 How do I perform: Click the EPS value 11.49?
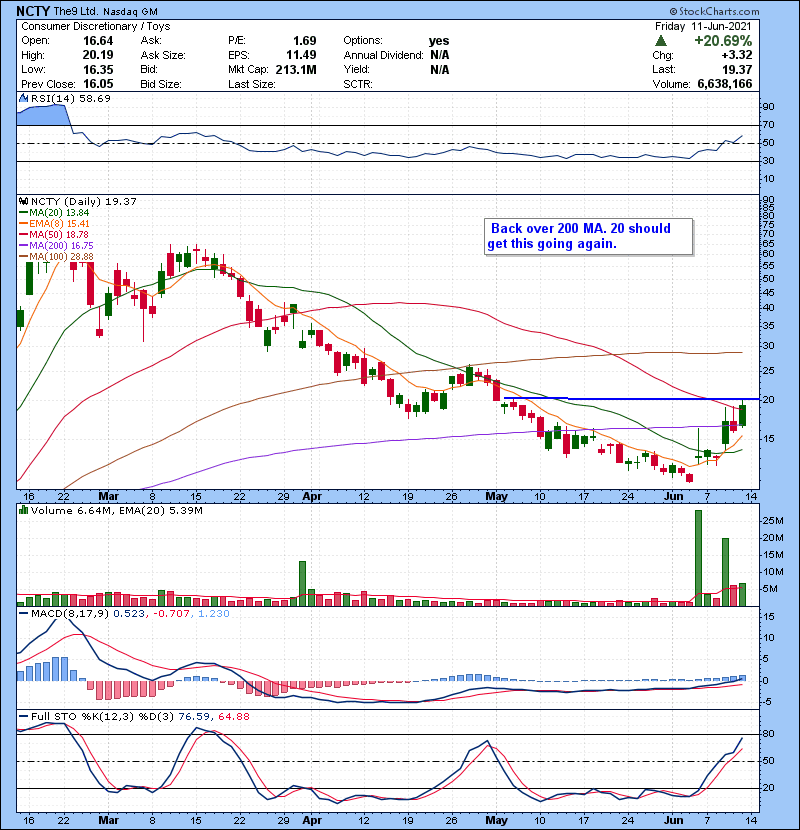301,55
